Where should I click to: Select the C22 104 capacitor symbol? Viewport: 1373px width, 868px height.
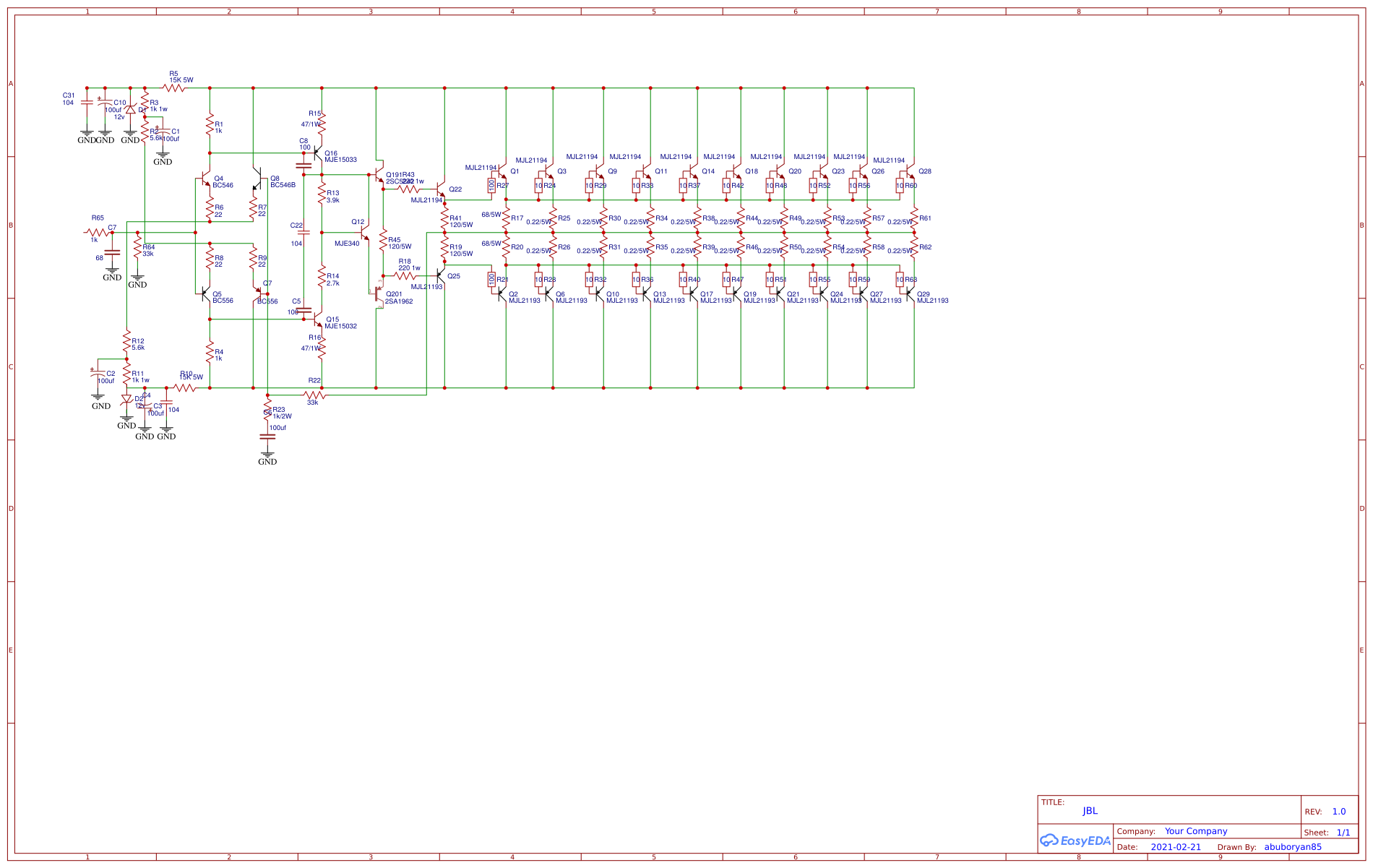click(x=304, y=232)
